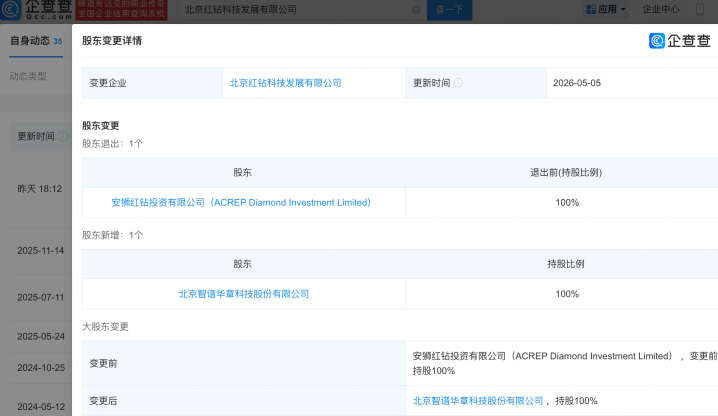
Task: Click the 企查查 logo in the detail panel
Action: [x=680, y=41]
